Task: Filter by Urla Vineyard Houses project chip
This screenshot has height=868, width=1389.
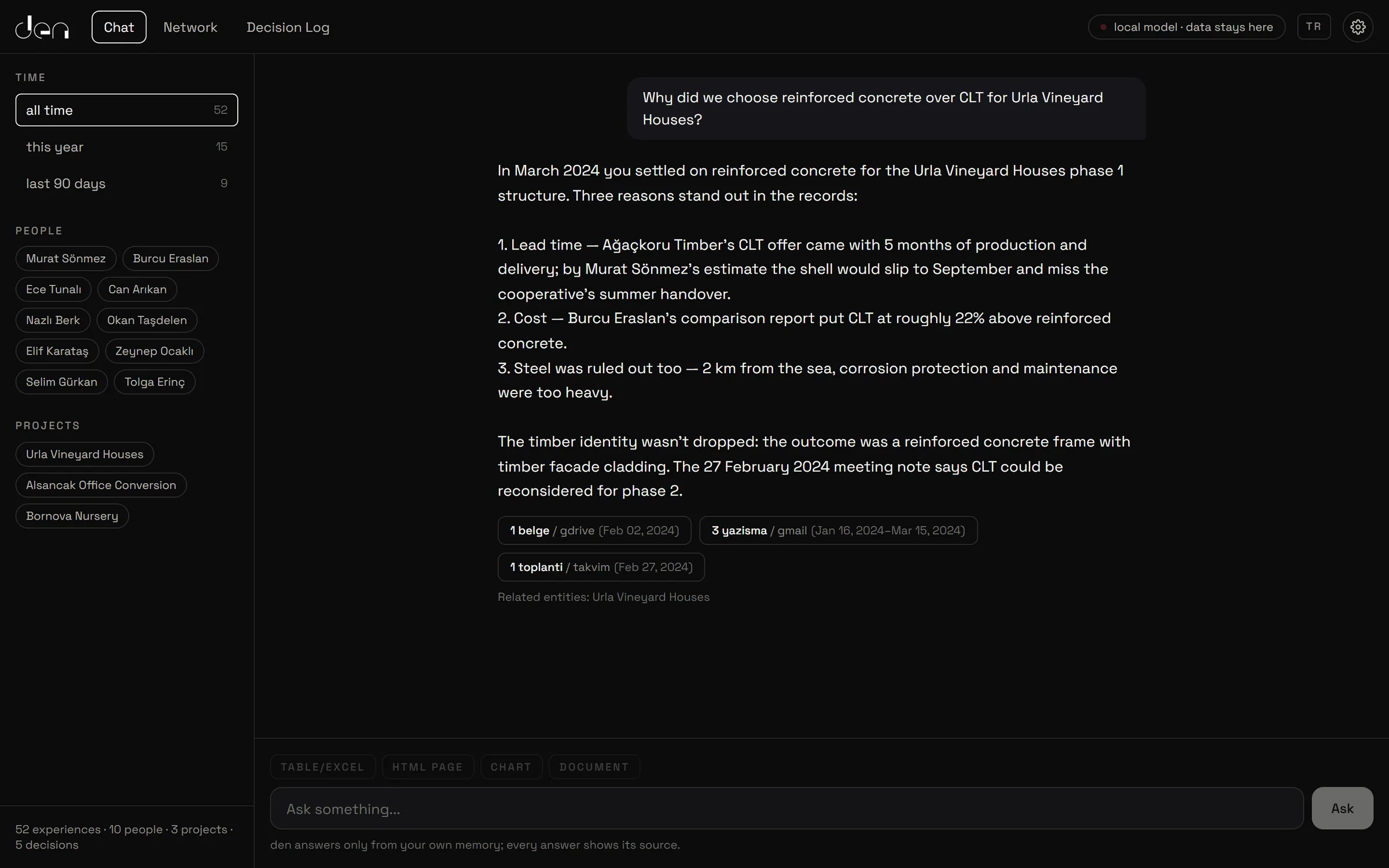Action: coord(84,454)
